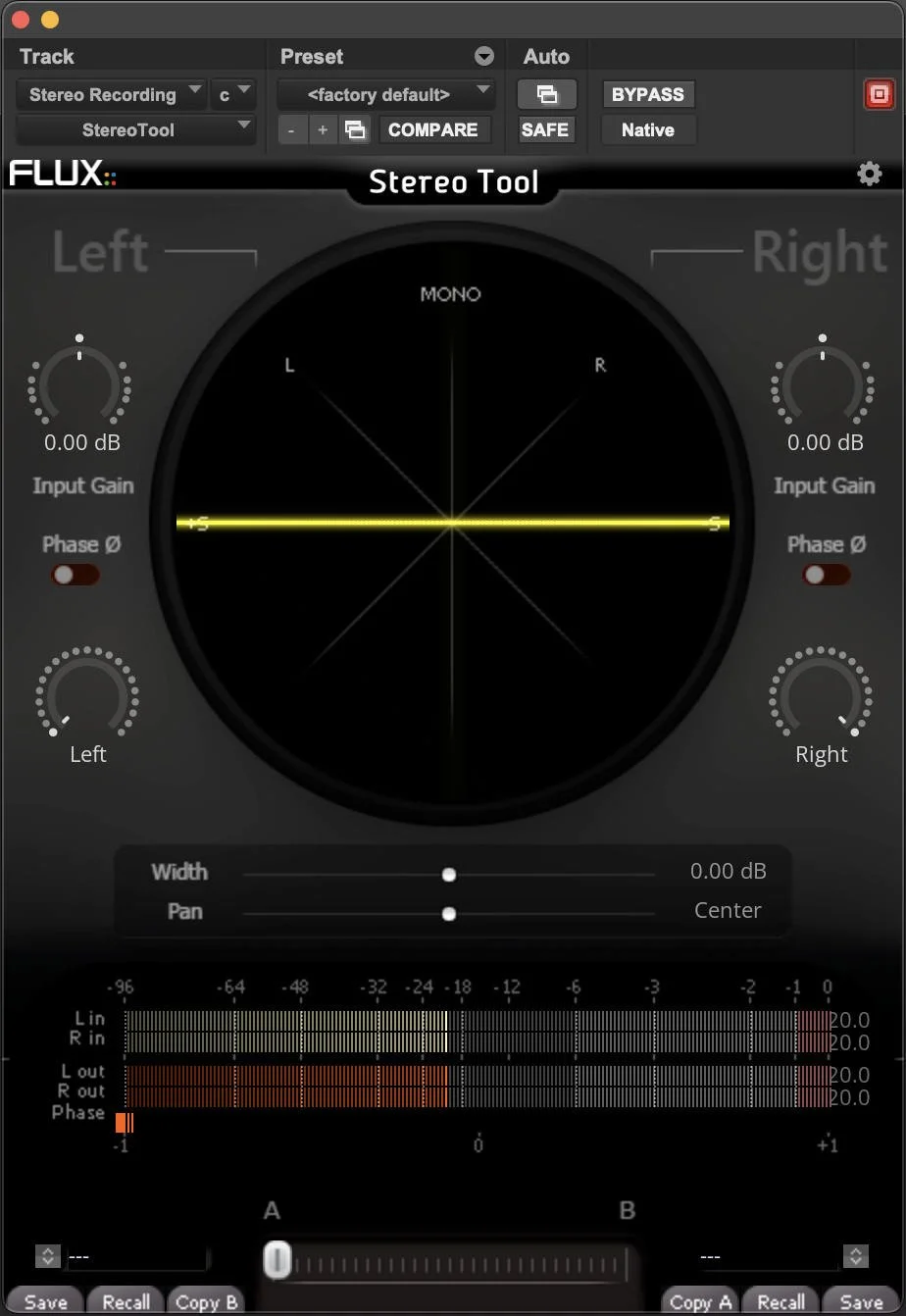Click the Pan slider handle
The image size is (906, 1316).
tap(448, 913)
